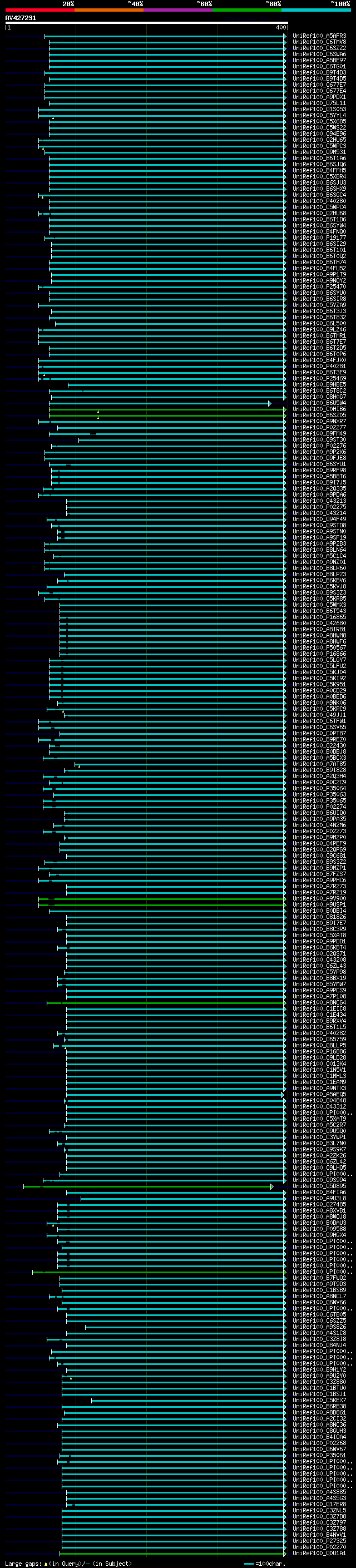The width and height of the screenshot is (356, 1568).
Task: Open the UniRef100_P16886 hit
Action: point(319,1051)
